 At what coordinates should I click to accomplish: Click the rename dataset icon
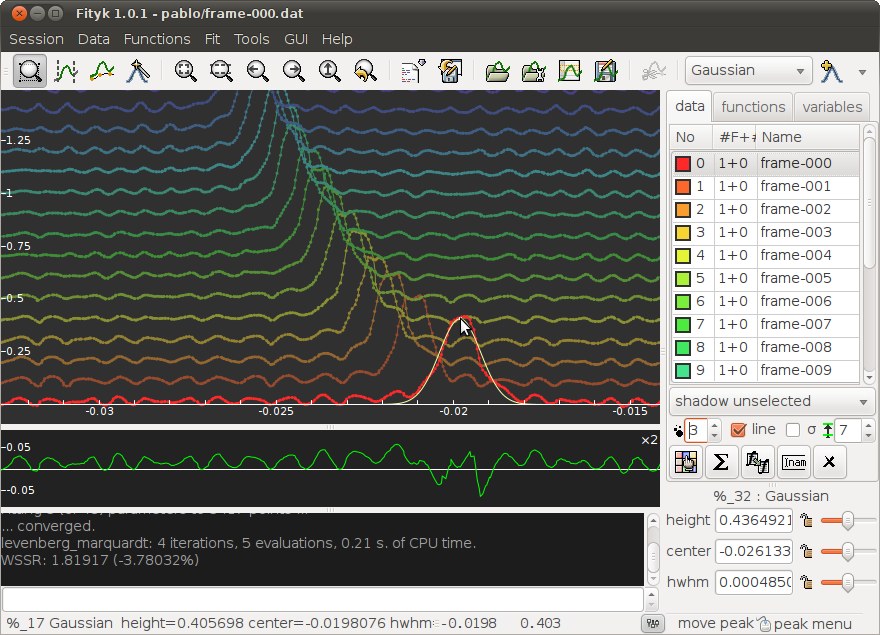point(794,462)
